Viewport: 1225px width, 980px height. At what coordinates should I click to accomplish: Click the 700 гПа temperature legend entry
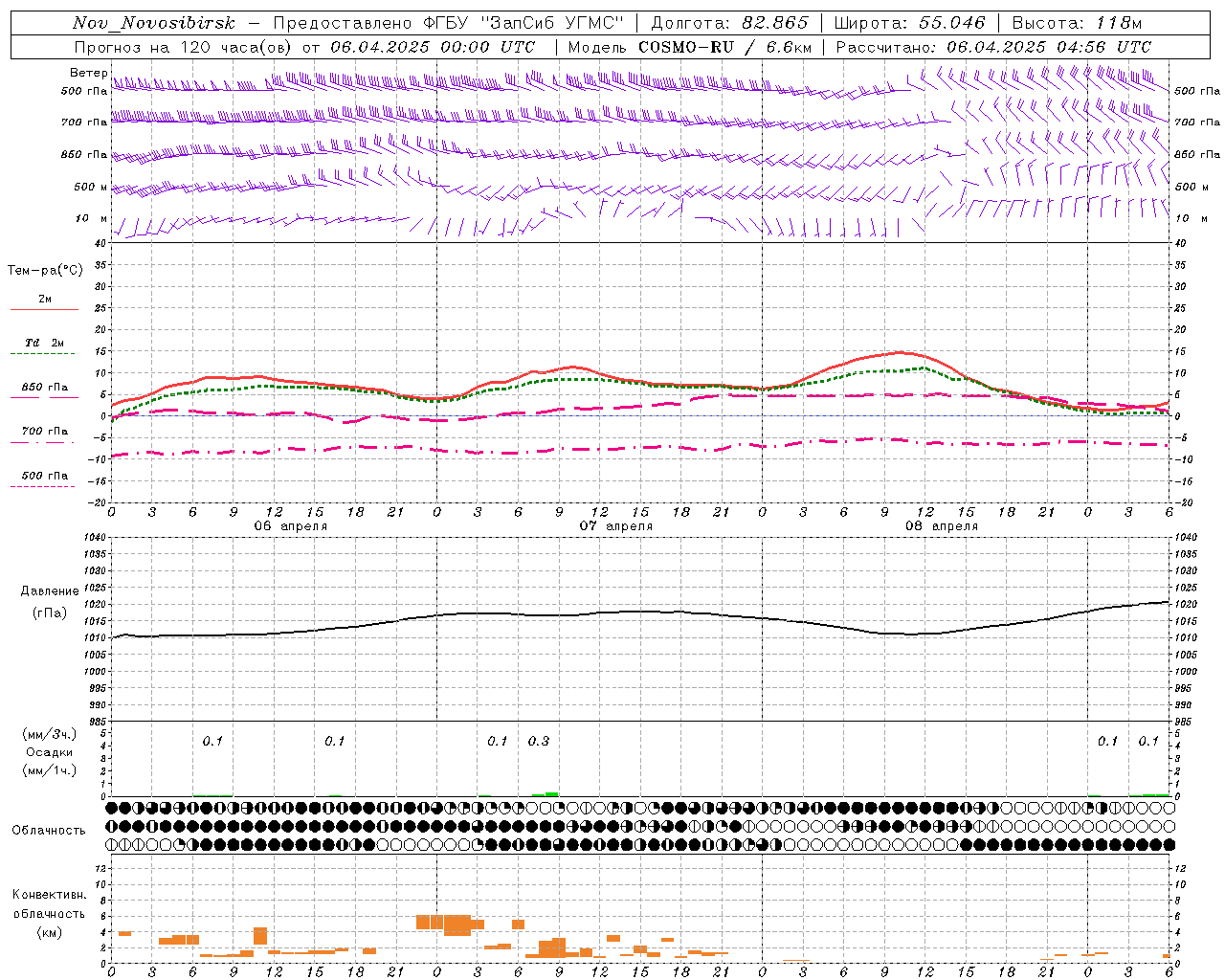click(44, 432)
